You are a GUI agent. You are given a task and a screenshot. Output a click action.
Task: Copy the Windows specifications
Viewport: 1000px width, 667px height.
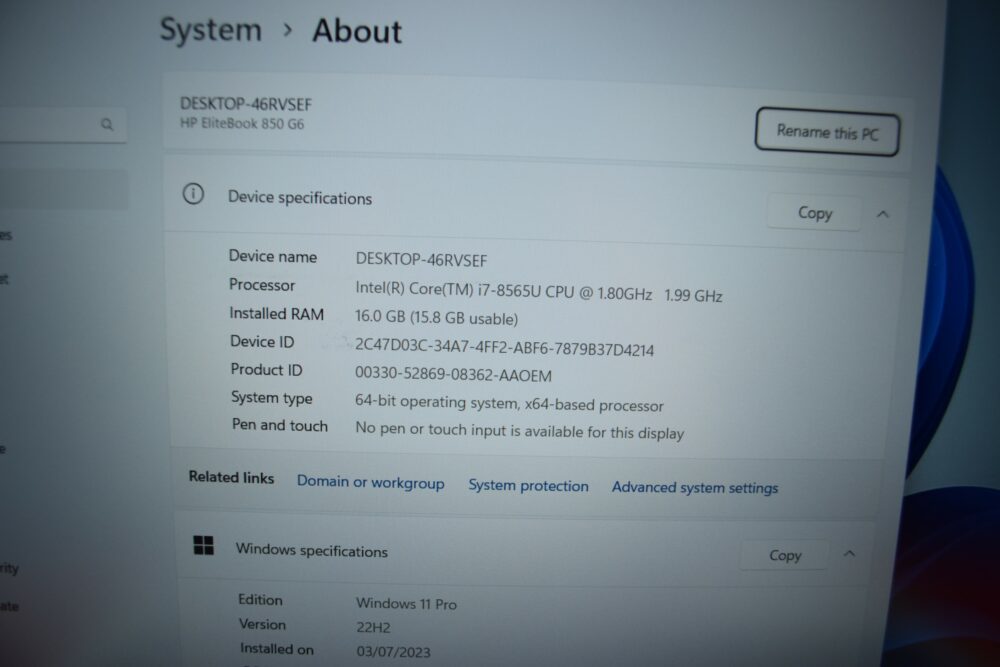tap(784, 555)
